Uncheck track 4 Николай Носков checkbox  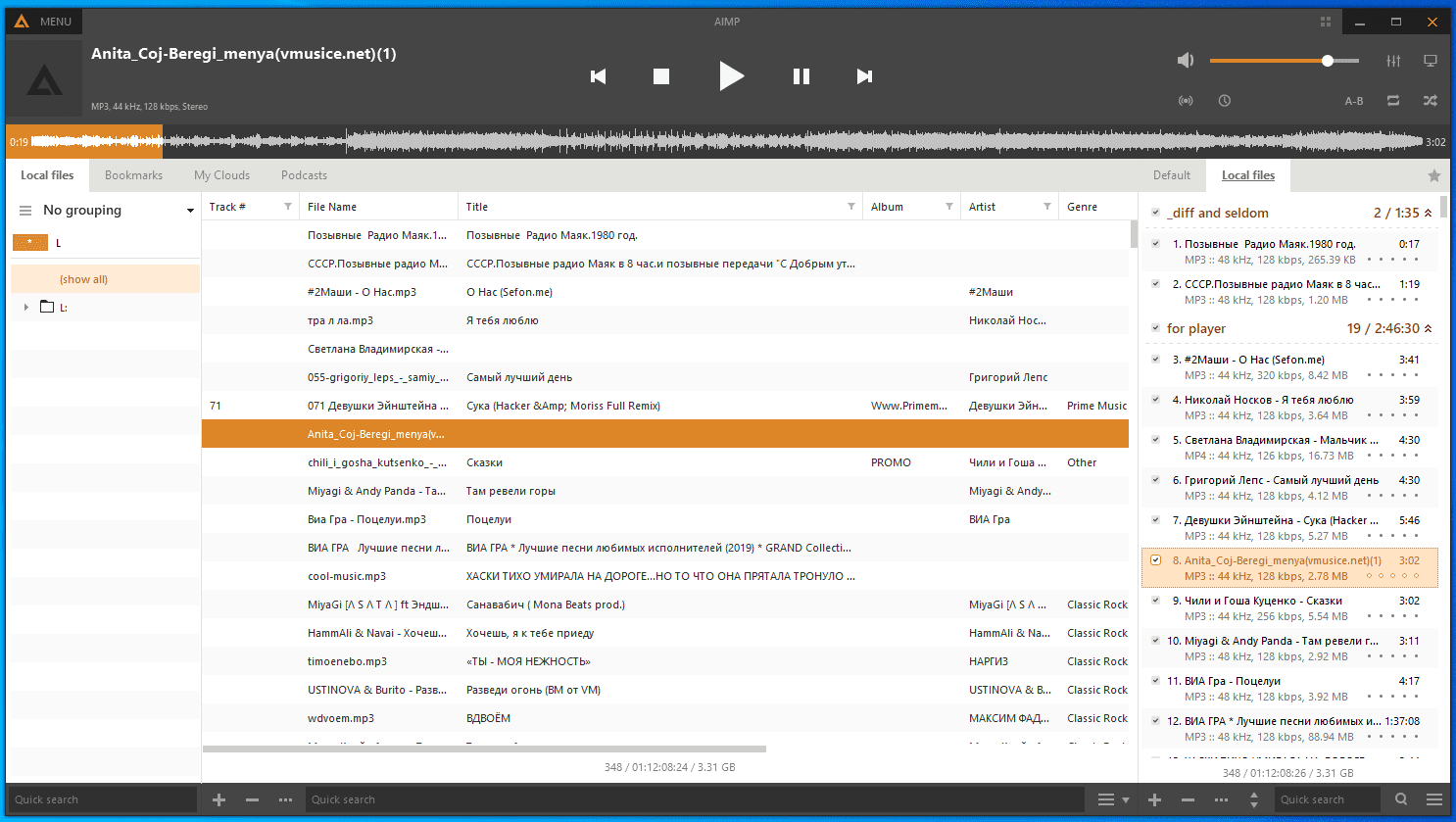1156,400
